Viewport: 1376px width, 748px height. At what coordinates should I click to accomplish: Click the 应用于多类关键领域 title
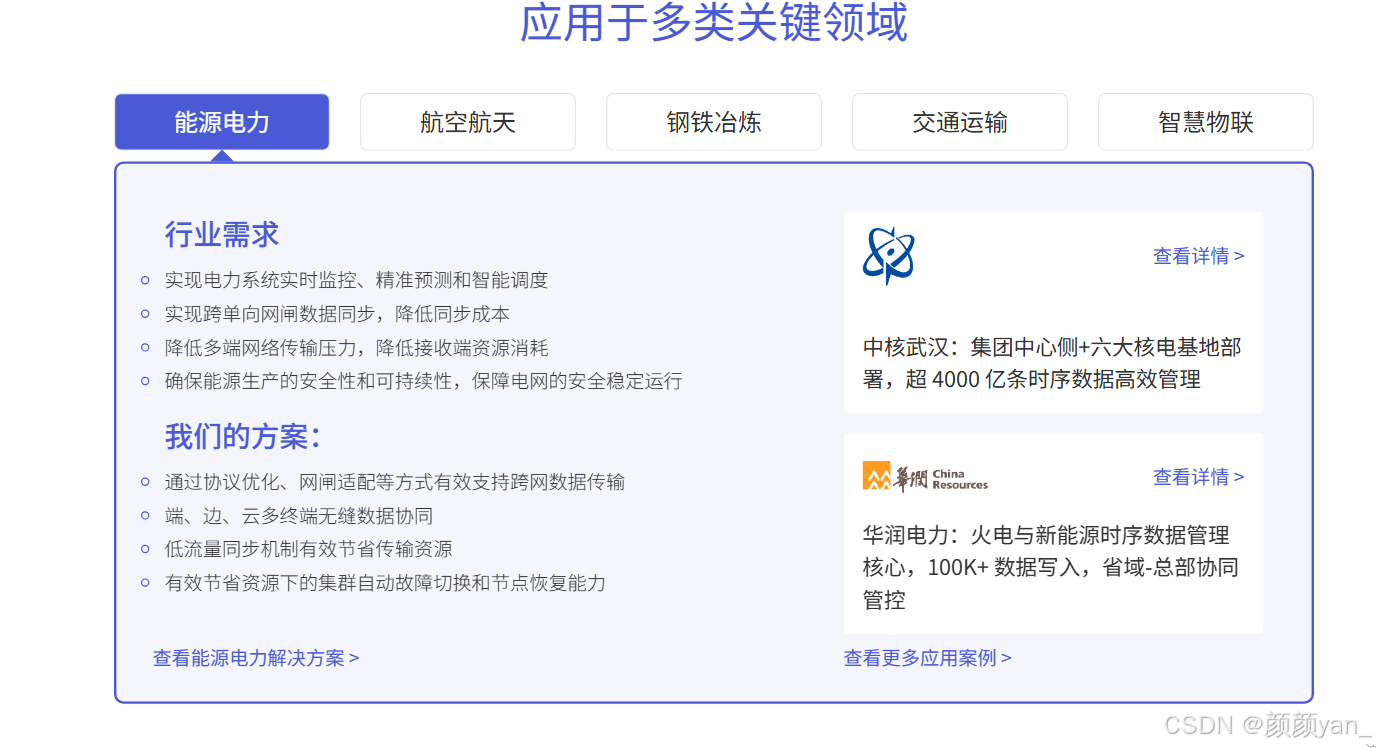tap(714, 23)
